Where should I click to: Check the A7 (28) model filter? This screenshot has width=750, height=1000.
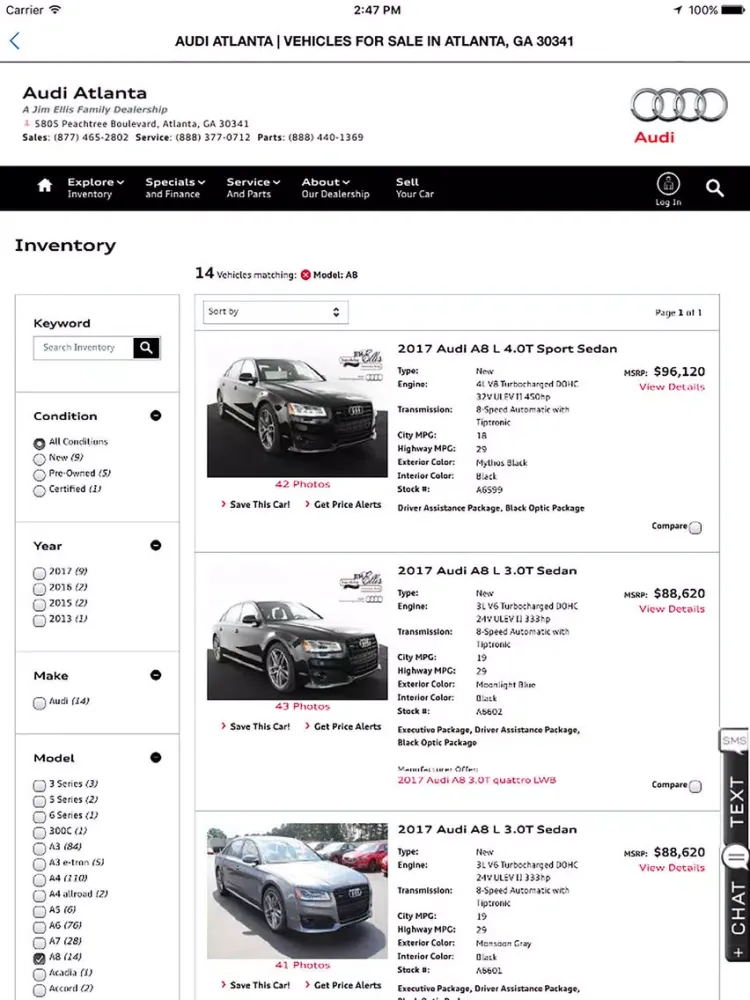(x=40, y=943)
